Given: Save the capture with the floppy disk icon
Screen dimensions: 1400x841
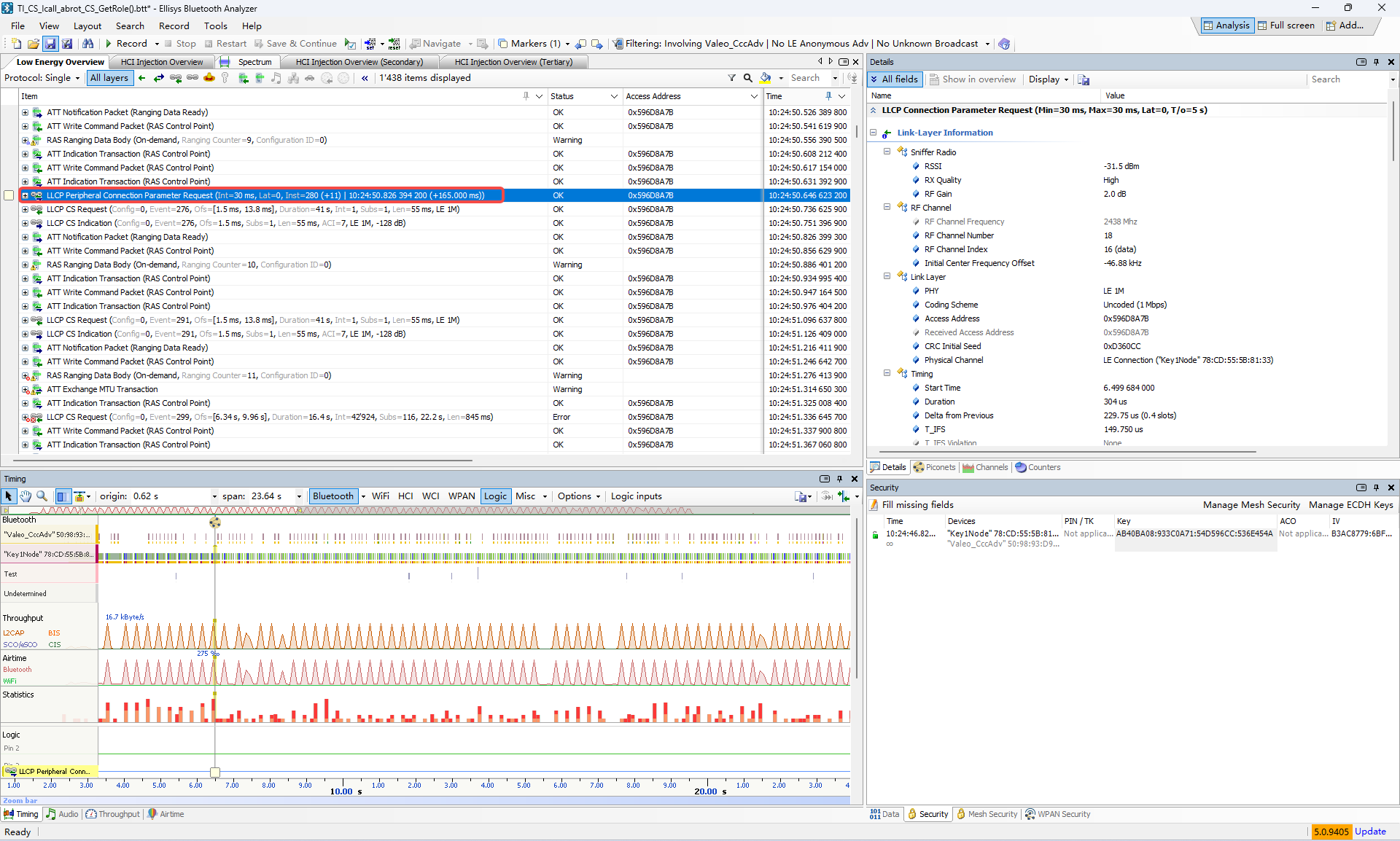Looking at the screenshot, I should (x=50, y=44).
